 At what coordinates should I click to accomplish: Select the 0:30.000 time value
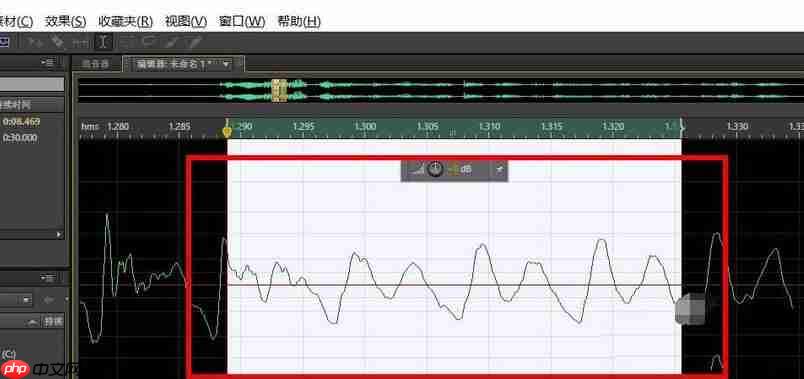[x=20, y=138]
